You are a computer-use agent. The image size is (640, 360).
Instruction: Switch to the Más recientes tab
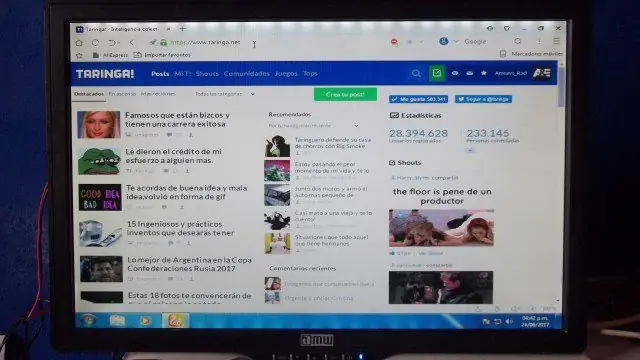tap(158, 94)
